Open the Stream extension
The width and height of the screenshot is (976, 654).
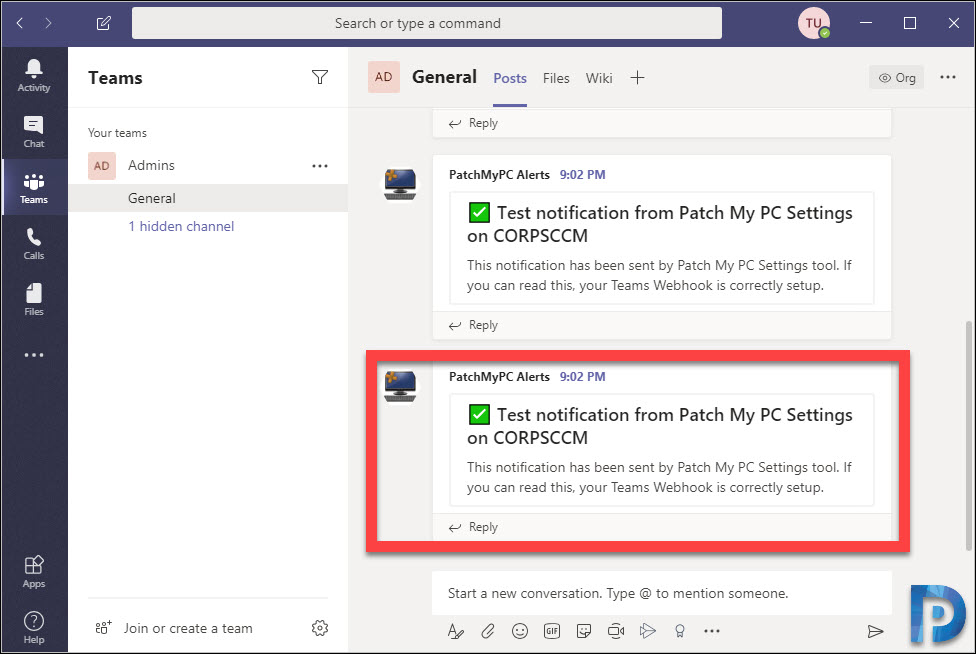pyautogui.click(x=647, y=631)
